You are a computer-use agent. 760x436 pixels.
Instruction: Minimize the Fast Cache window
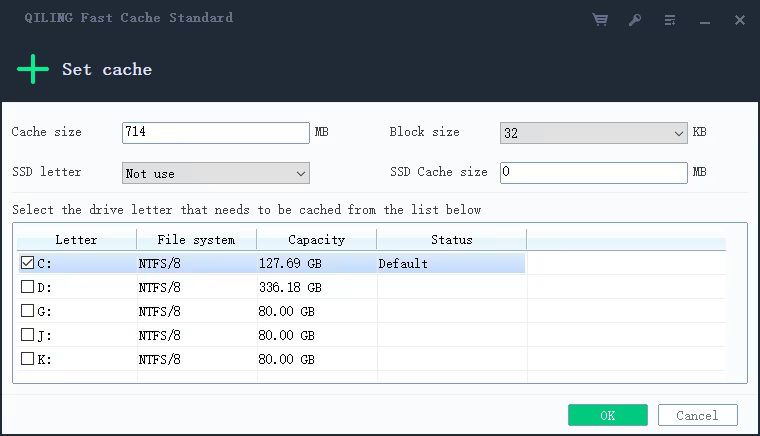pyautogui.click(x=705, y=19)
